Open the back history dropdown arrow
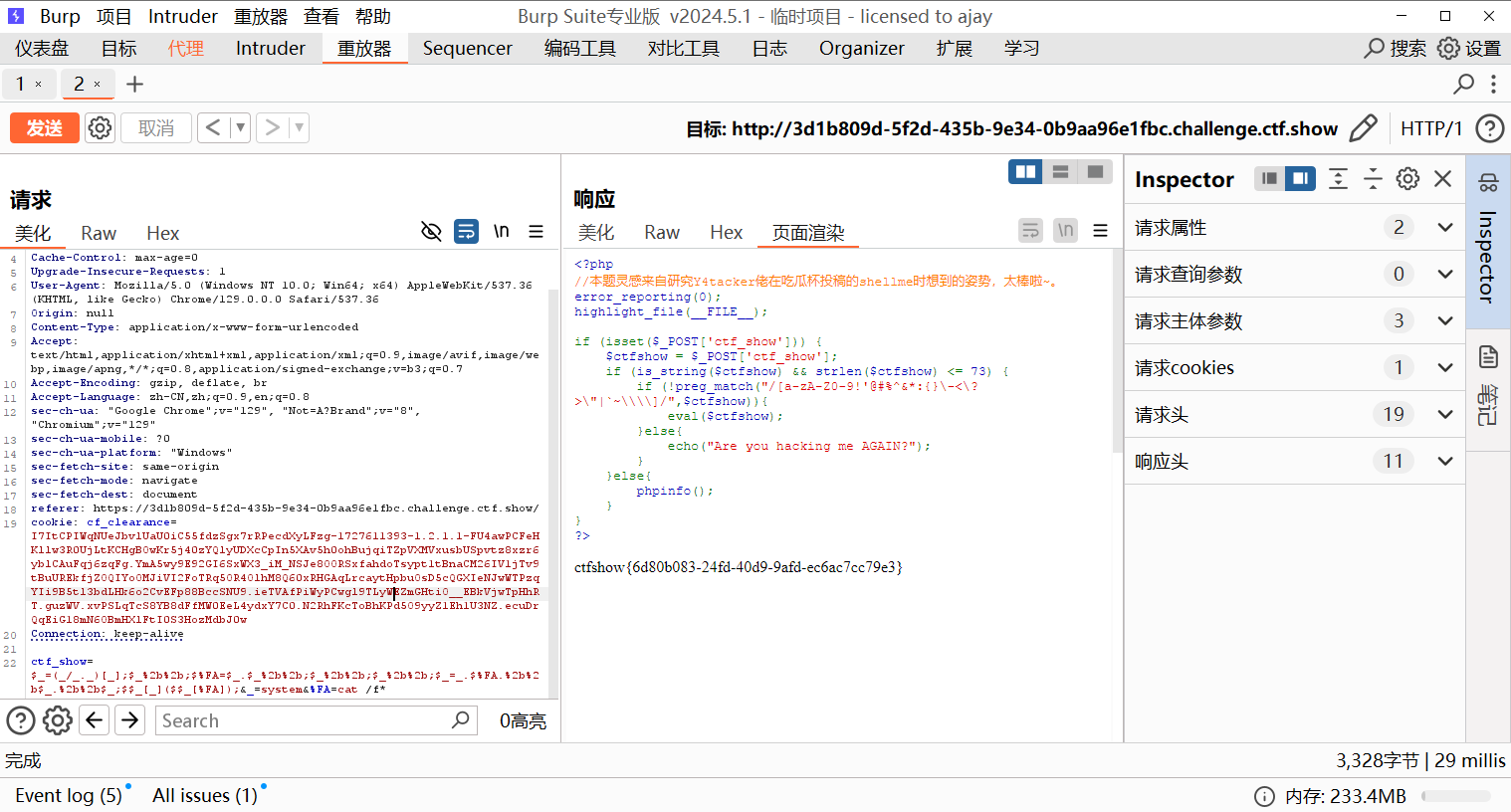The image size is (1511, 812). [x=240, y=128]
